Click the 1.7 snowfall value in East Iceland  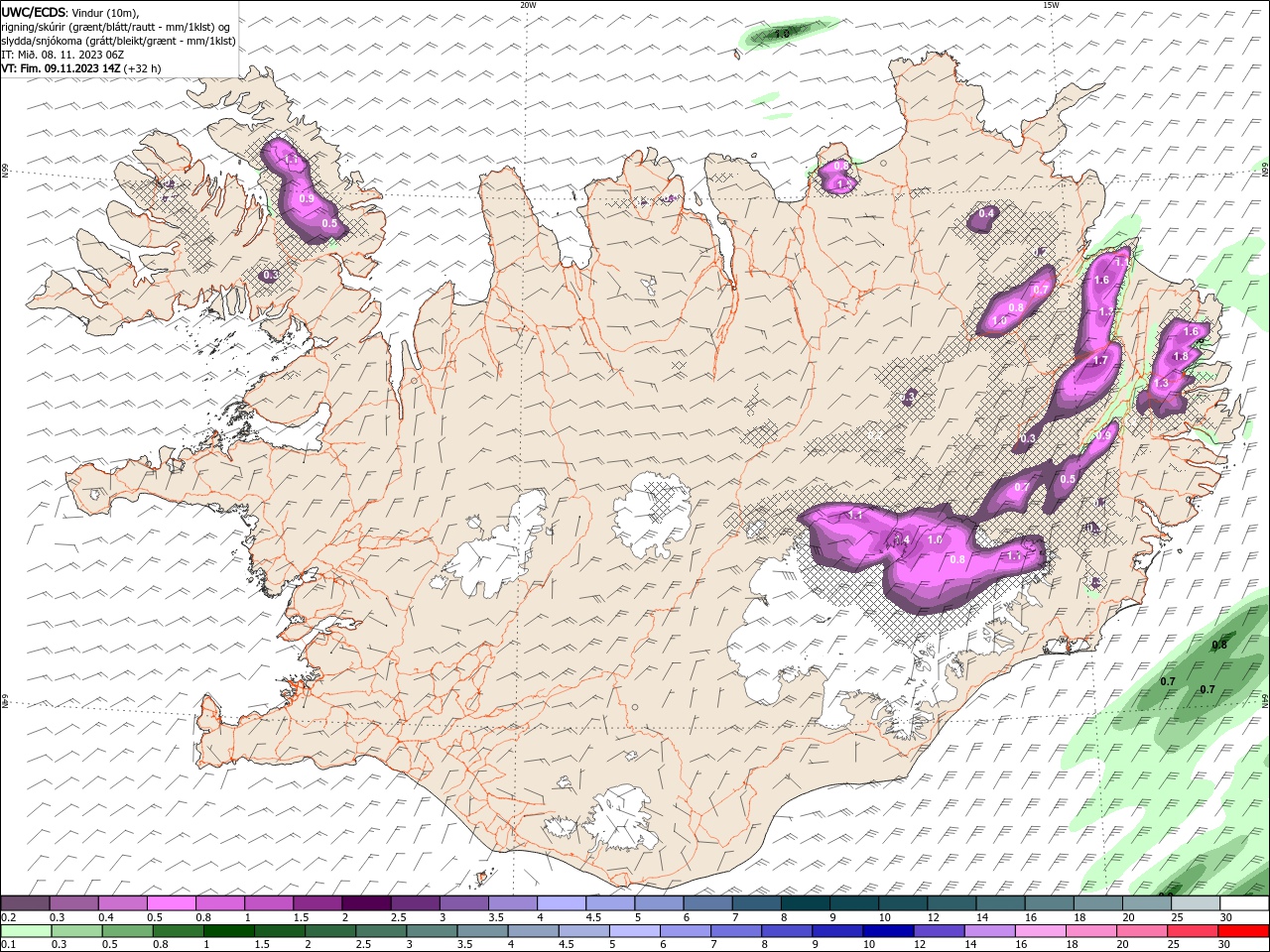click(1100, 361)
